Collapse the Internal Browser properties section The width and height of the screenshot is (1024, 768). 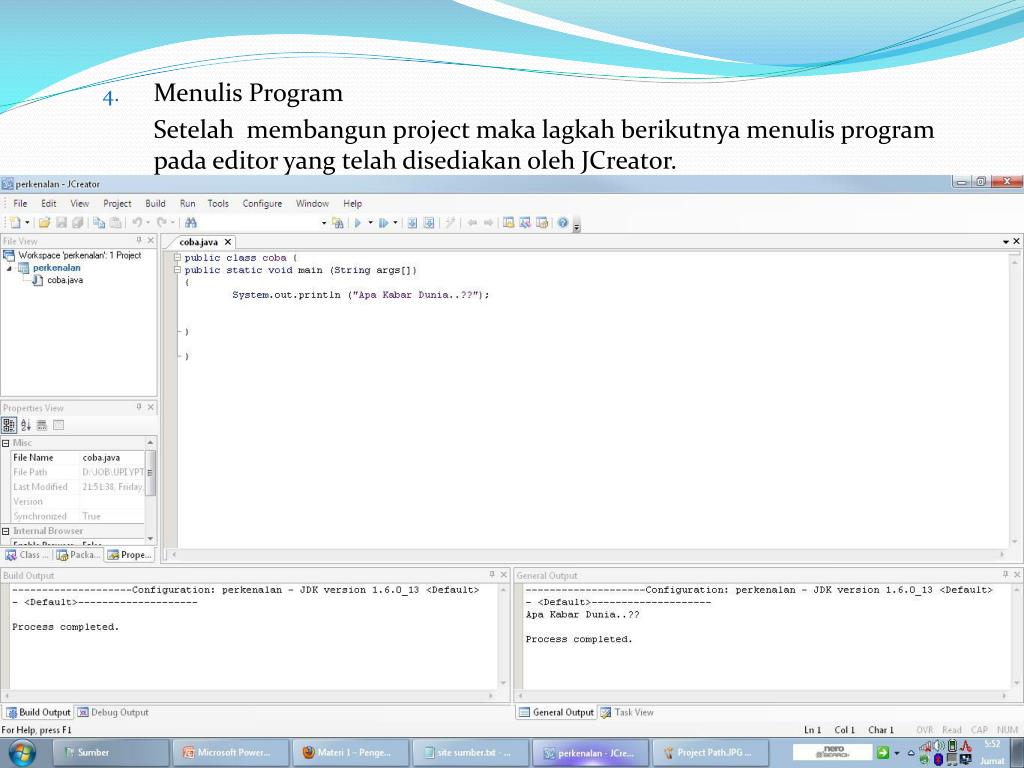(6, 532)
